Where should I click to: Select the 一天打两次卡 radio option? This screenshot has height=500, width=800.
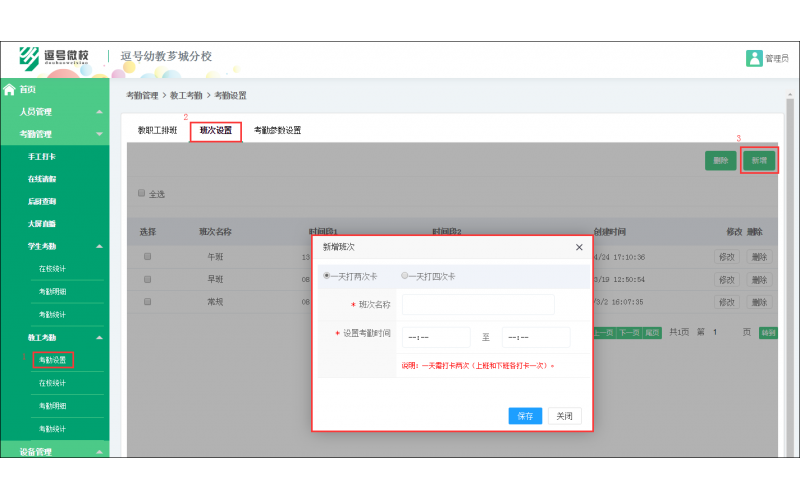pyautogui.click(x=327, y=276)
